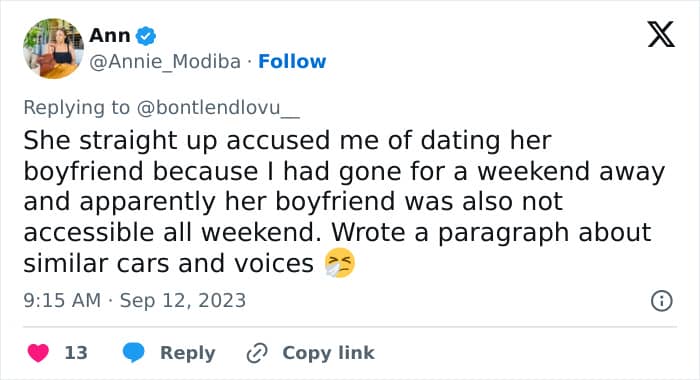Click the 'Replying to' label
Viewport: 700px width, 380px height.
(x=76, y=108)
